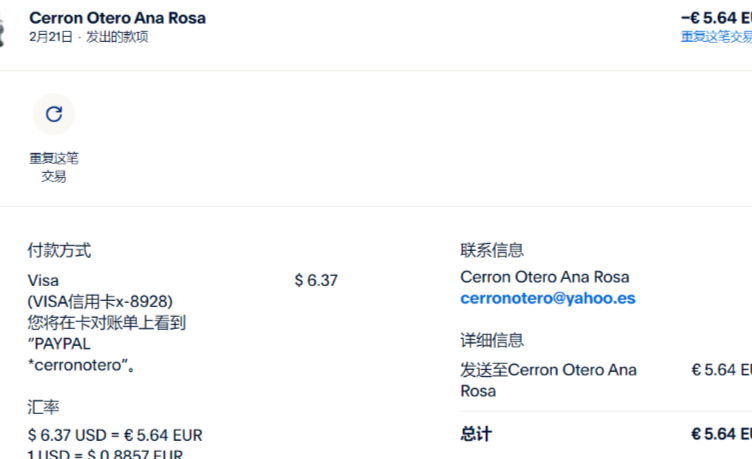The width and height of the screenshot is (752, 459).
Task: Click the 详细信息 section heading
Action: tap(492, 340)
